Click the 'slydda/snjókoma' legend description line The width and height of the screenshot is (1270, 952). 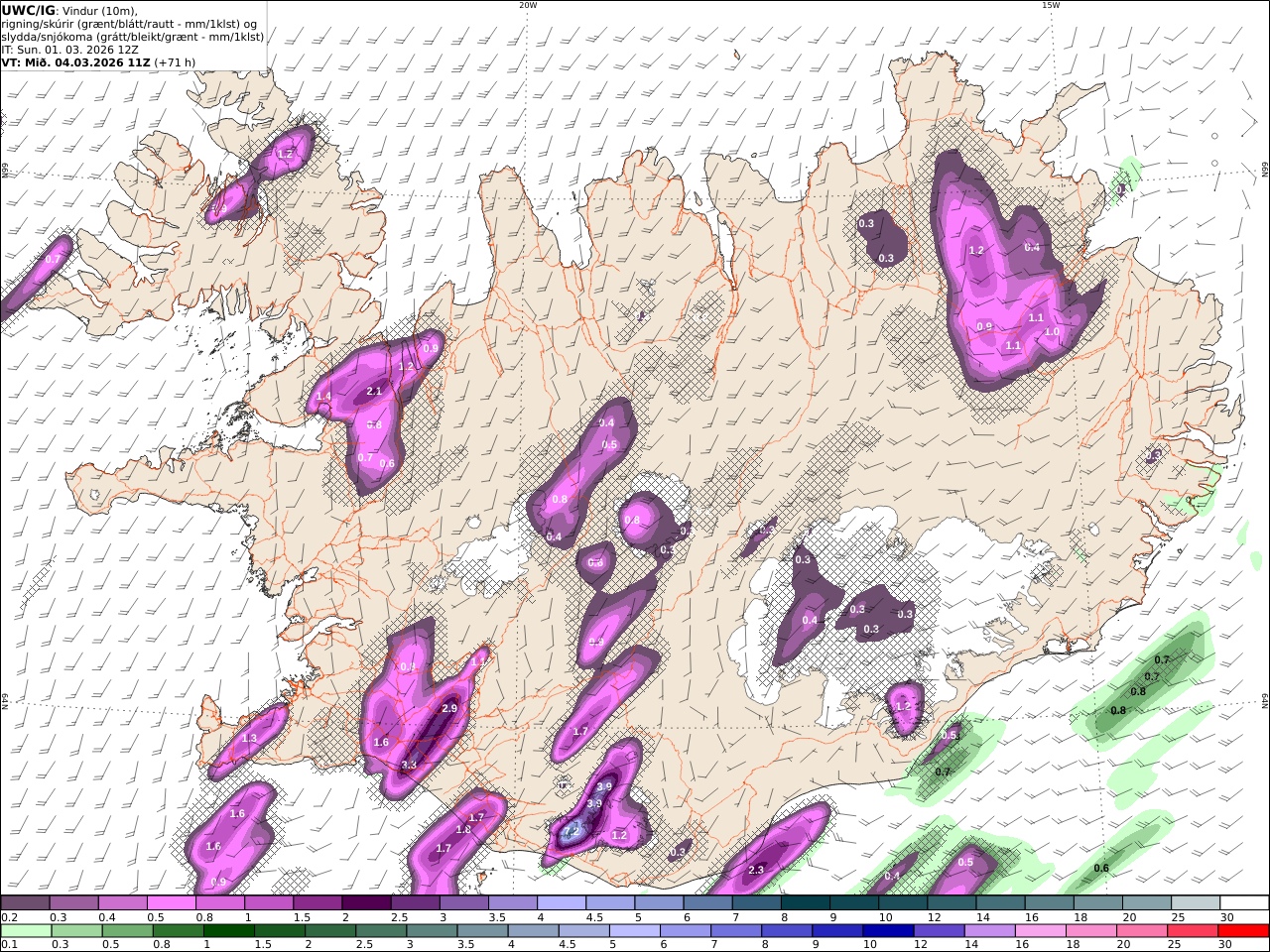click(x=133, y=37)
